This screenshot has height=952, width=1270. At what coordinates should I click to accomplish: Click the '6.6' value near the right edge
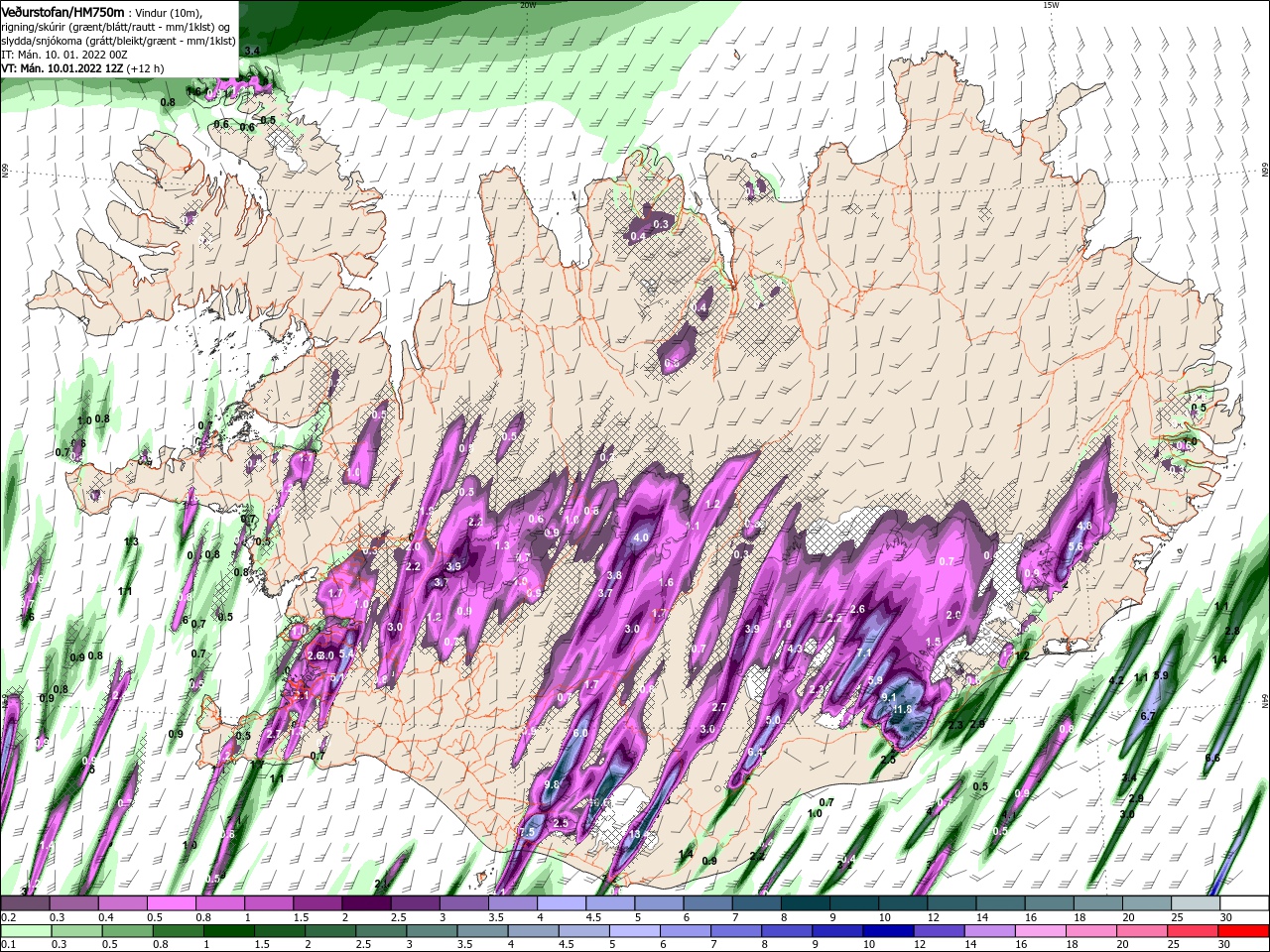1212,758
